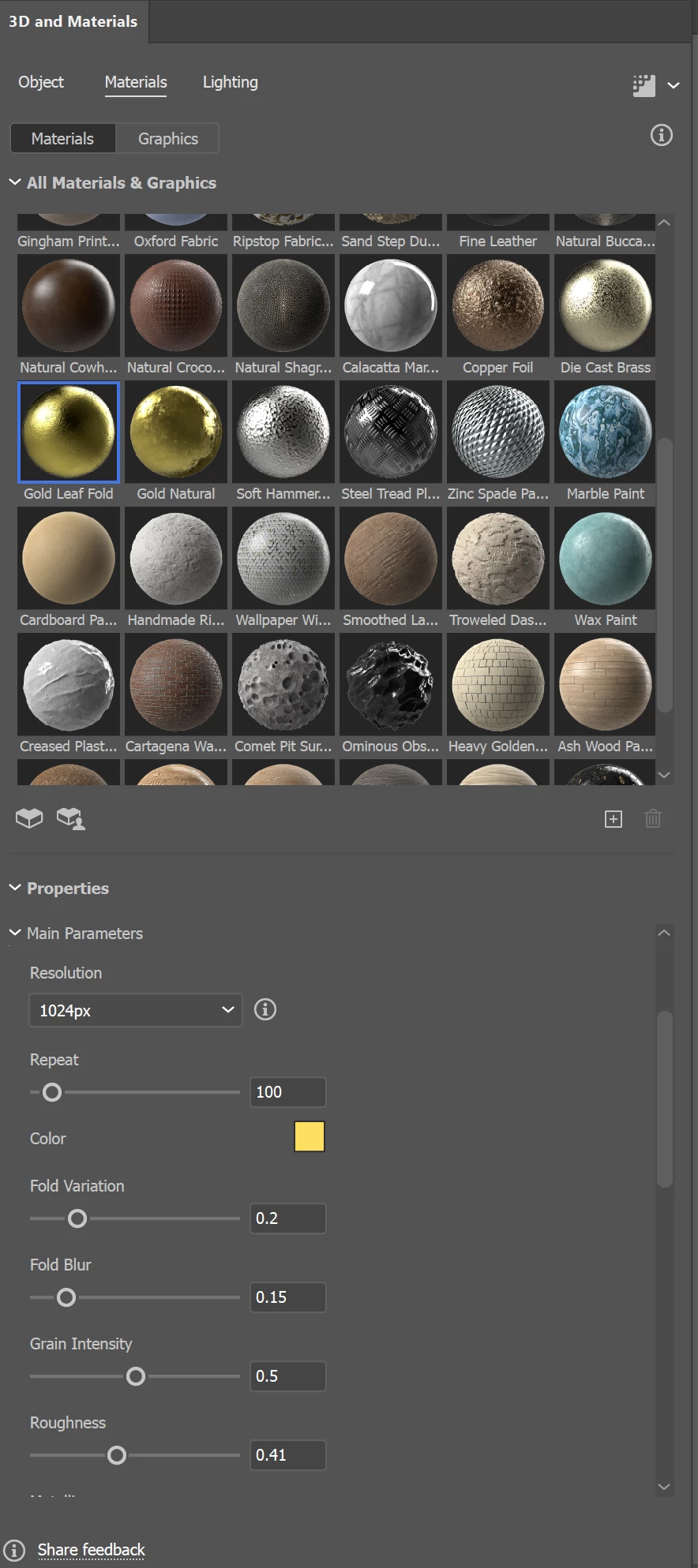This screenshot has width=698, height=1568.
Task: Choose the Ominous Obsidian material
Action: coord(391,685)
